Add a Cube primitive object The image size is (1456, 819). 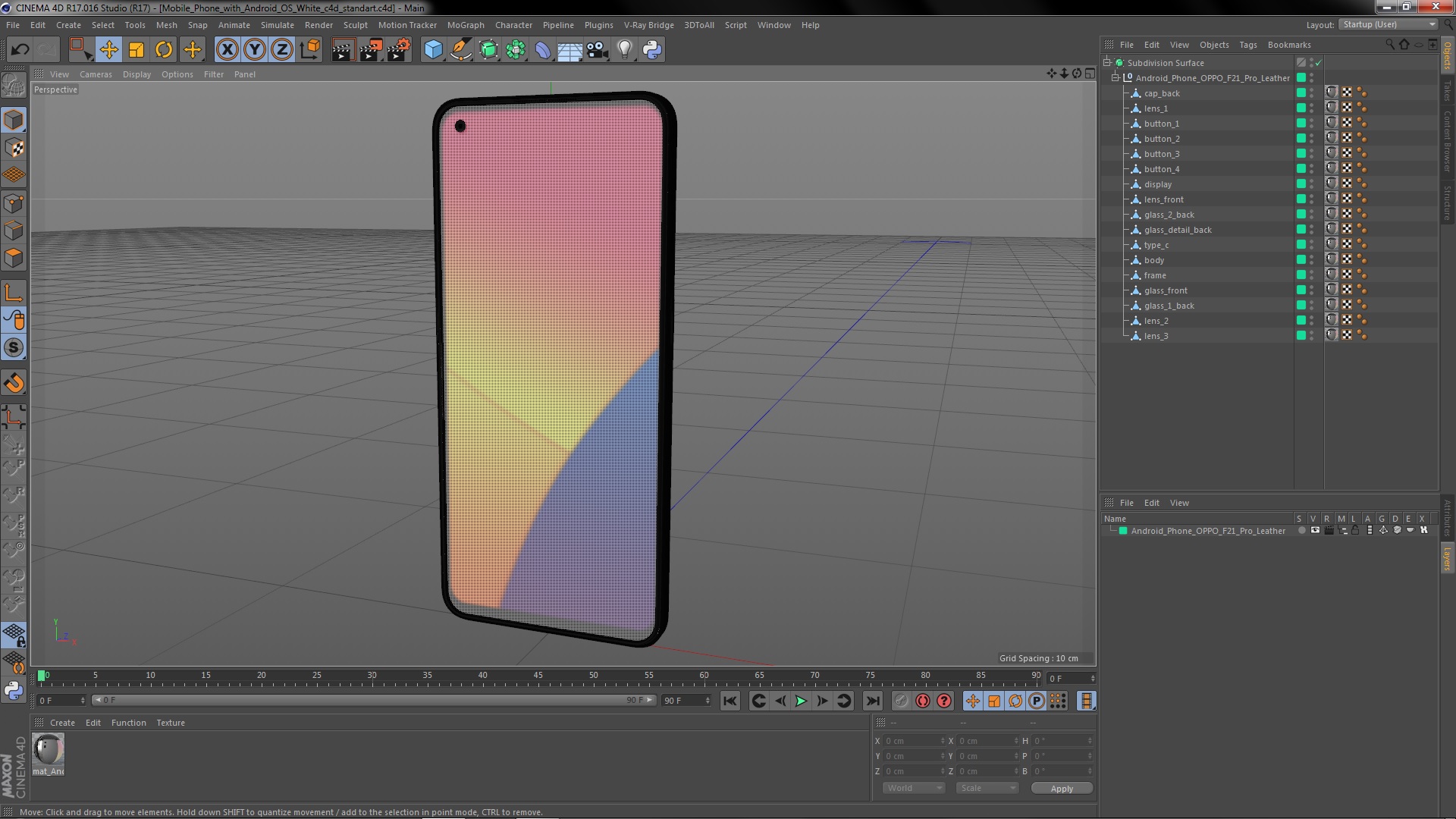[x=433, y=50]
